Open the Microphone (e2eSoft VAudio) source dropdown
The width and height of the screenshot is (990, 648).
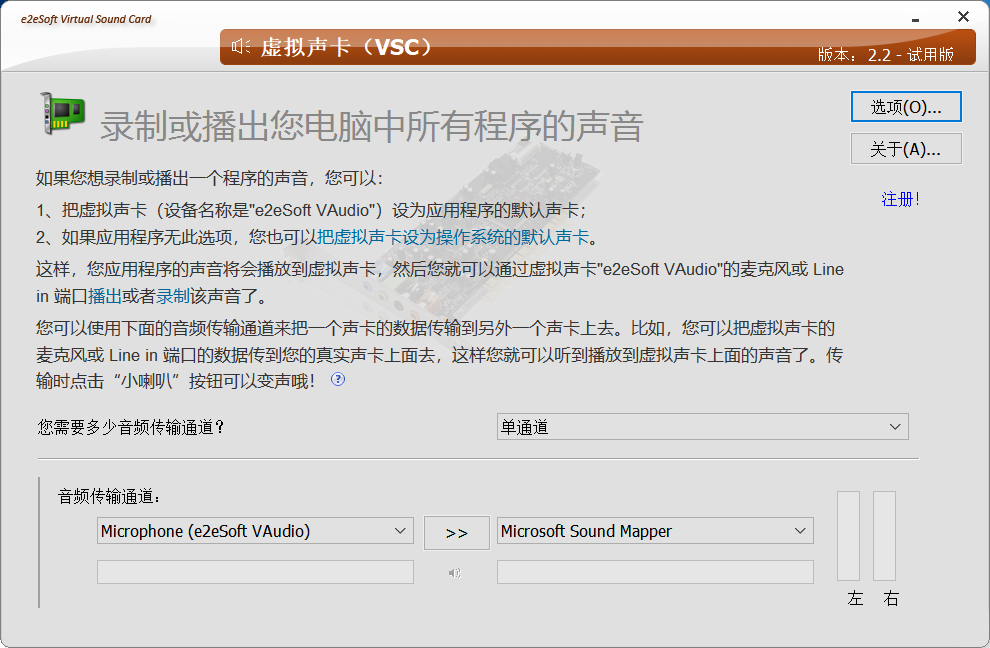point(255,531)
